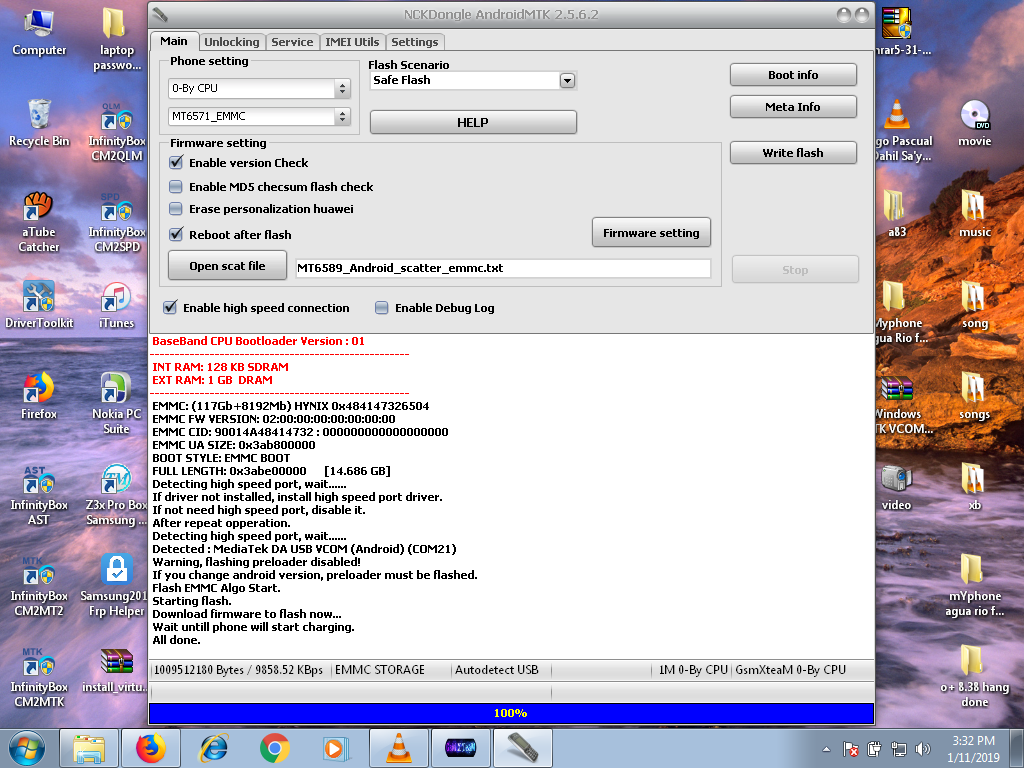Launch aTube Catcher shortcut
Image resolution: width=1024 pixels, height=768 pixels.
(x=39, y=222)
